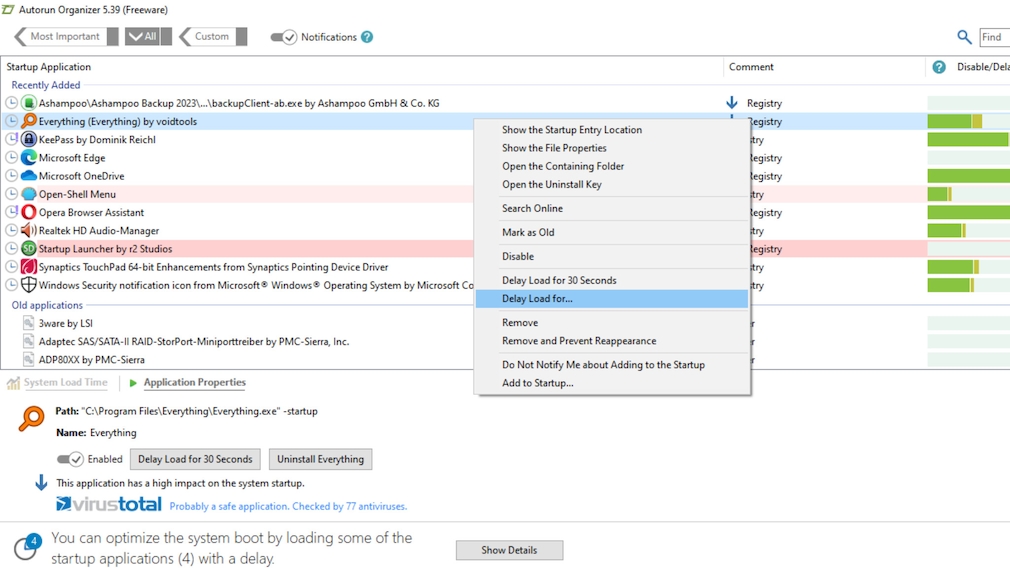Click the Comment column header
The image size is (1010, 568).
[751, 67]
